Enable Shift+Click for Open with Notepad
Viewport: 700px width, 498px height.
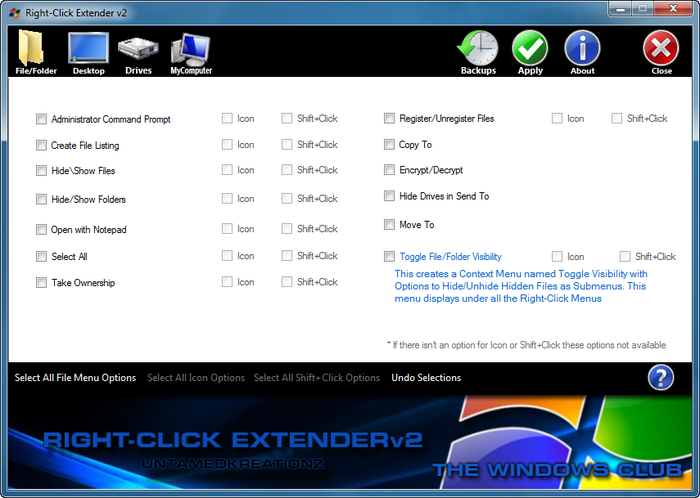point(287,229)
